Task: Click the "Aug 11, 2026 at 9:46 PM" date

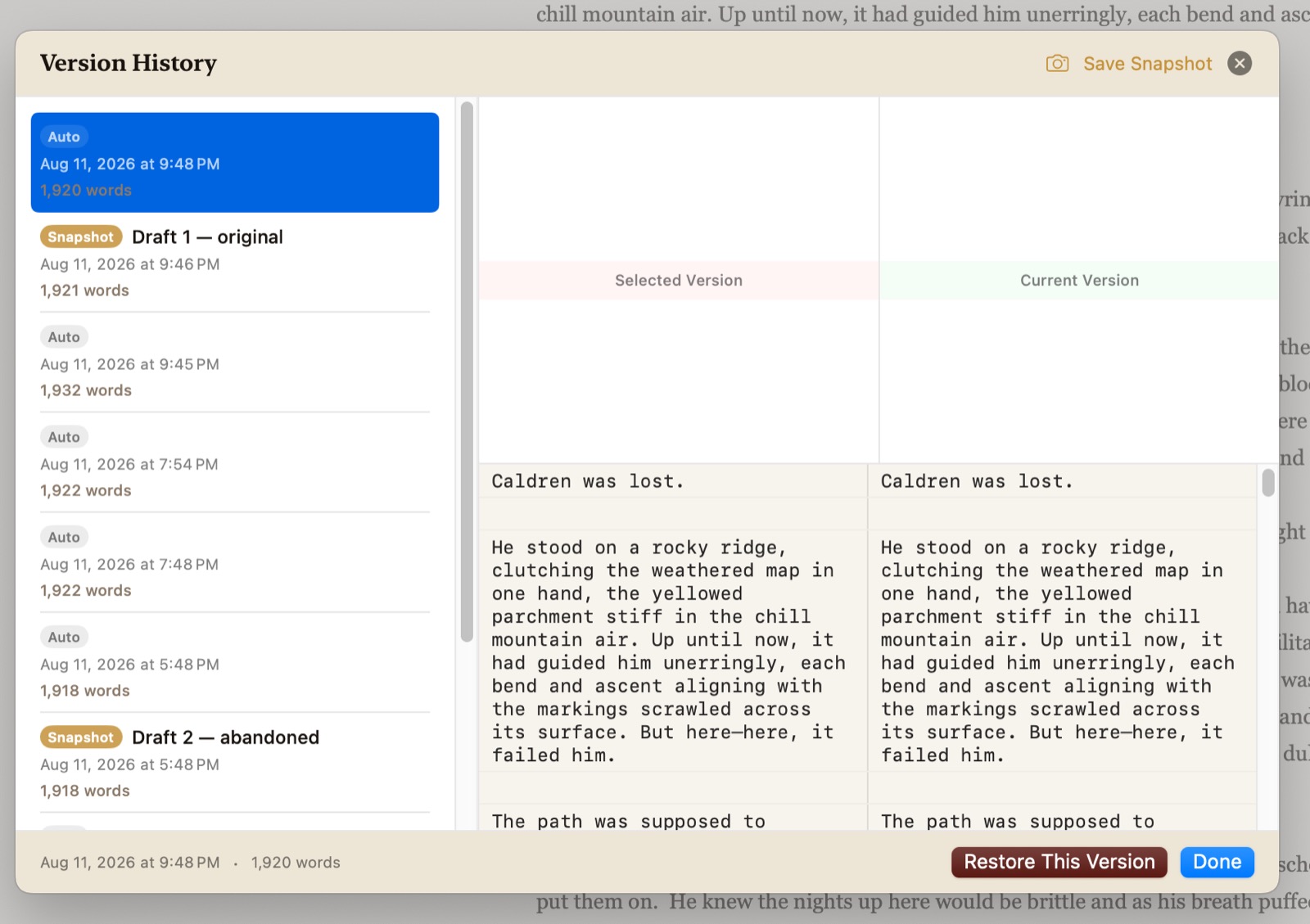Action: 130,264
